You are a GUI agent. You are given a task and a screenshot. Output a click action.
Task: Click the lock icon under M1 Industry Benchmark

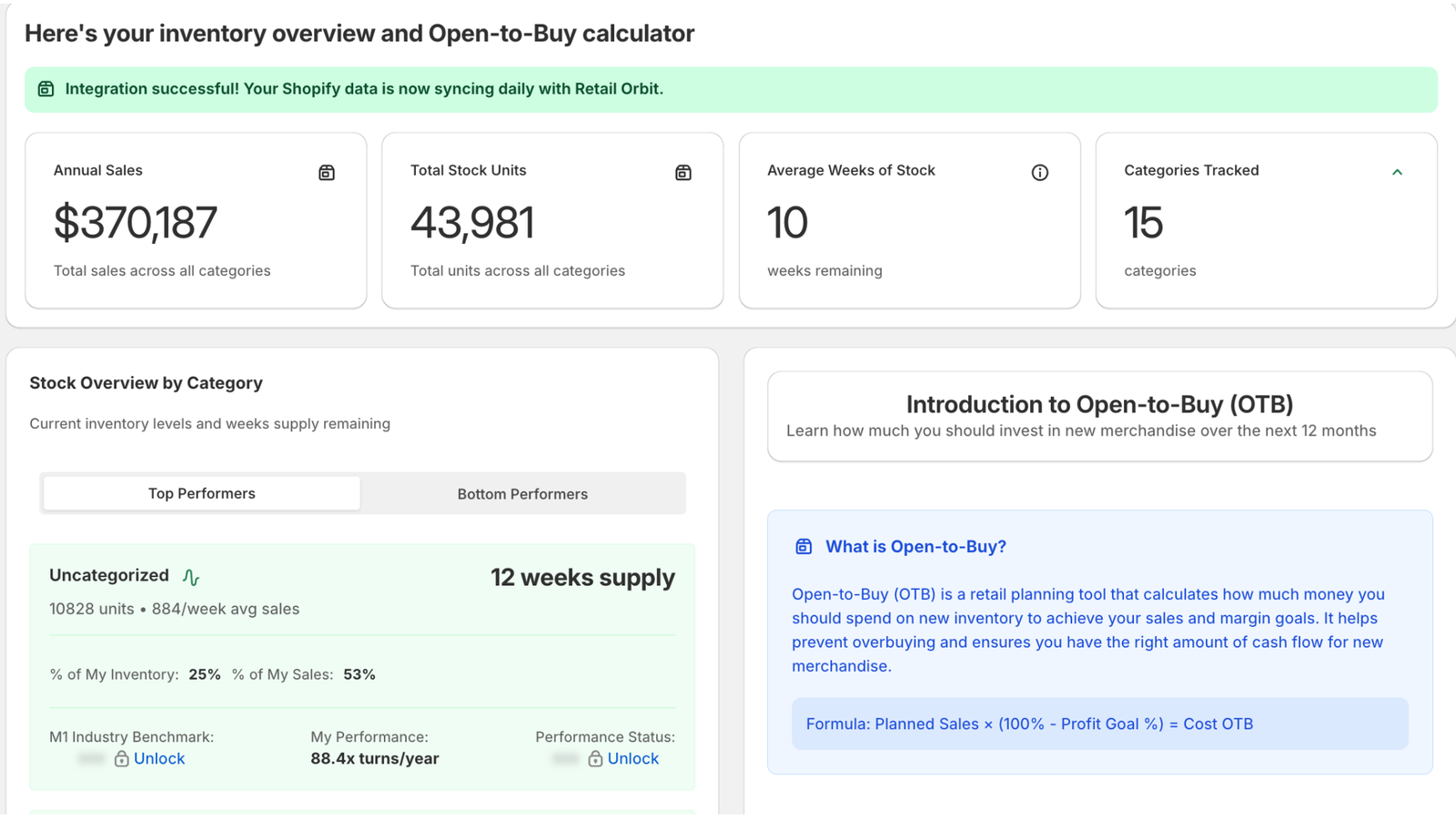pos(121,759)
